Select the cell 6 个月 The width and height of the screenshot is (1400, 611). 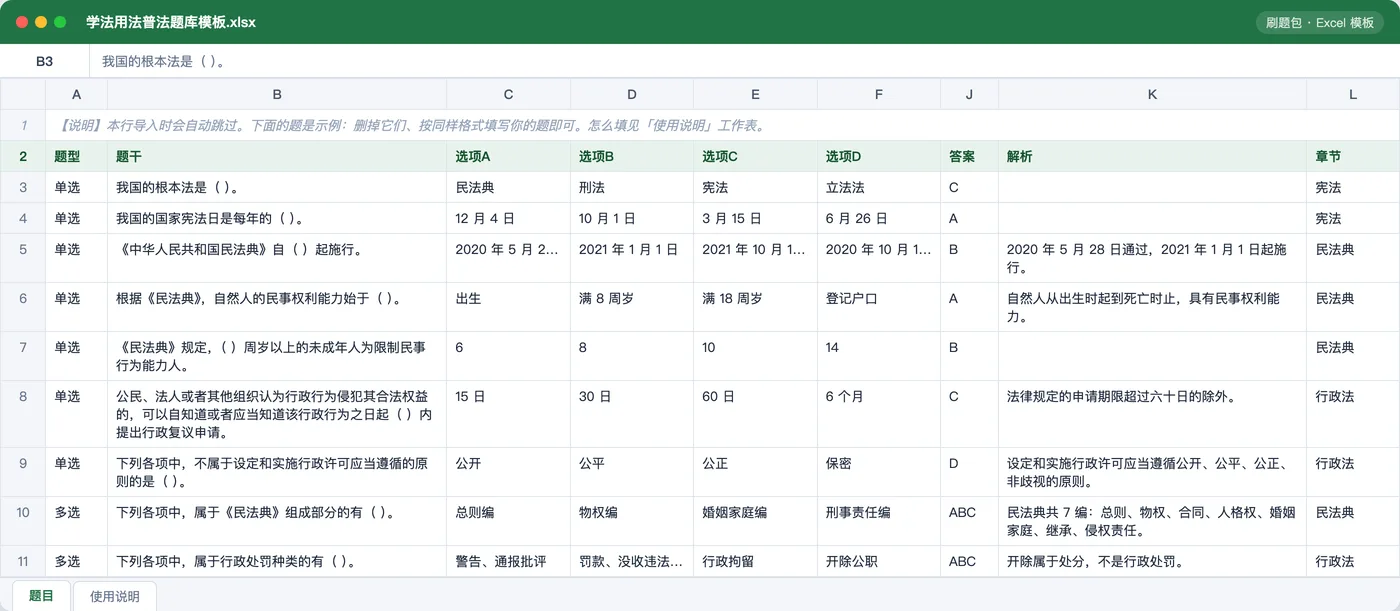[x=879, y=414]
